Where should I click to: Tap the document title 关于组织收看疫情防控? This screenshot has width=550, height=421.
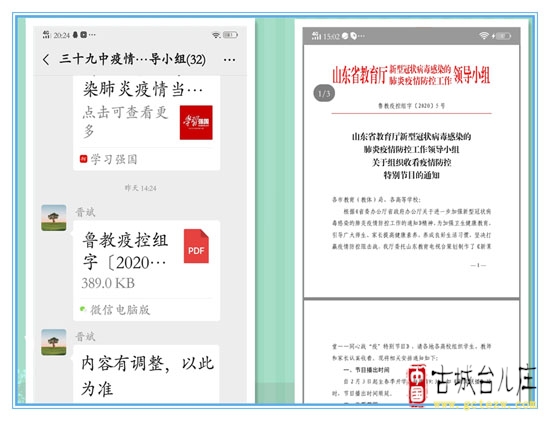[411, 162]
